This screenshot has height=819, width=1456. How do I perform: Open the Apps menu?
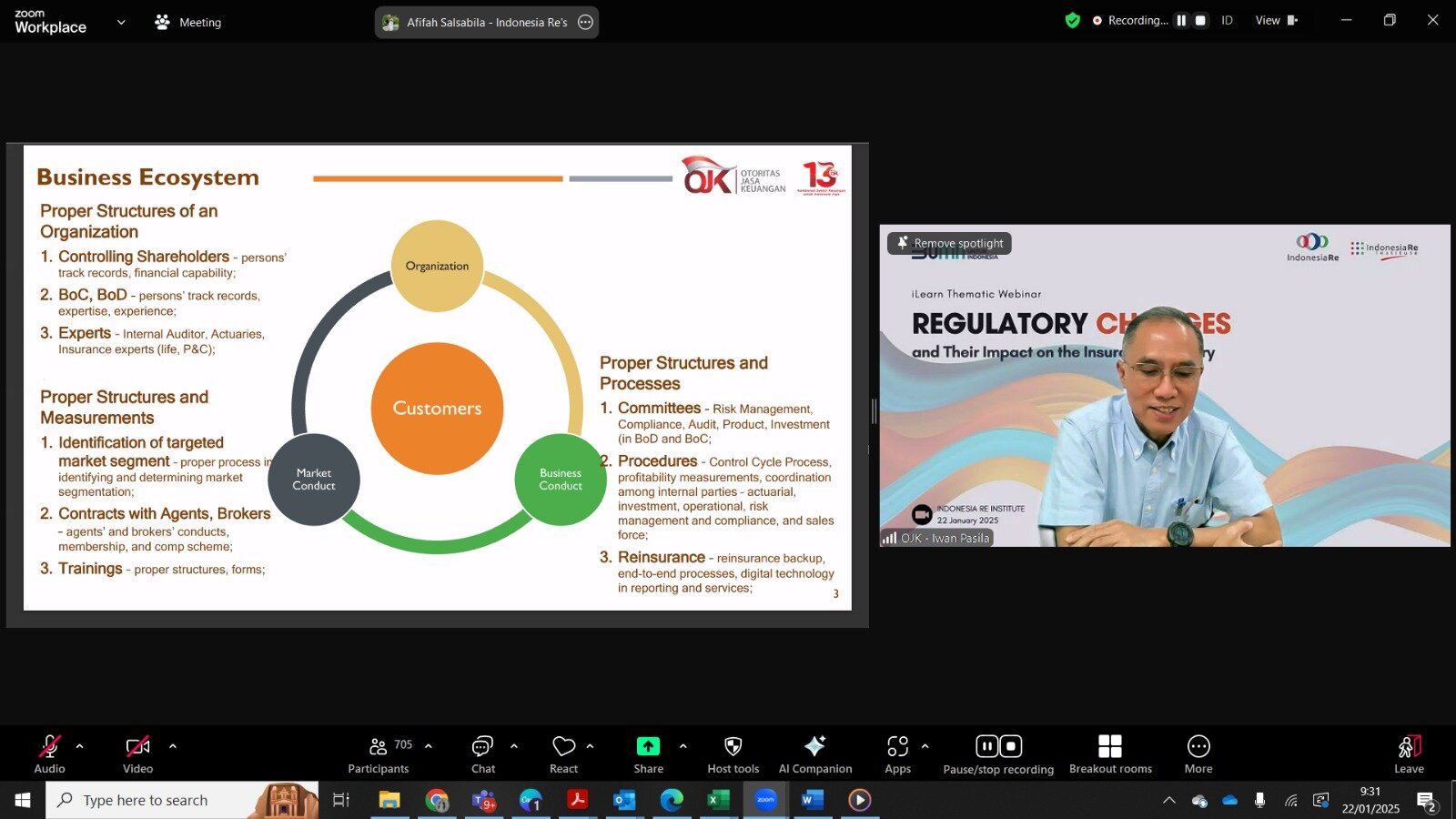pyautogui.click(x=897, y=754)
